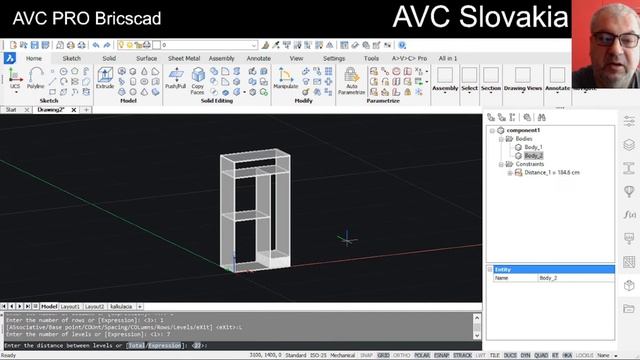Open the Layers panel icon in sidebar
This screenshot has height=360, width=640.
tap(629, 144)
